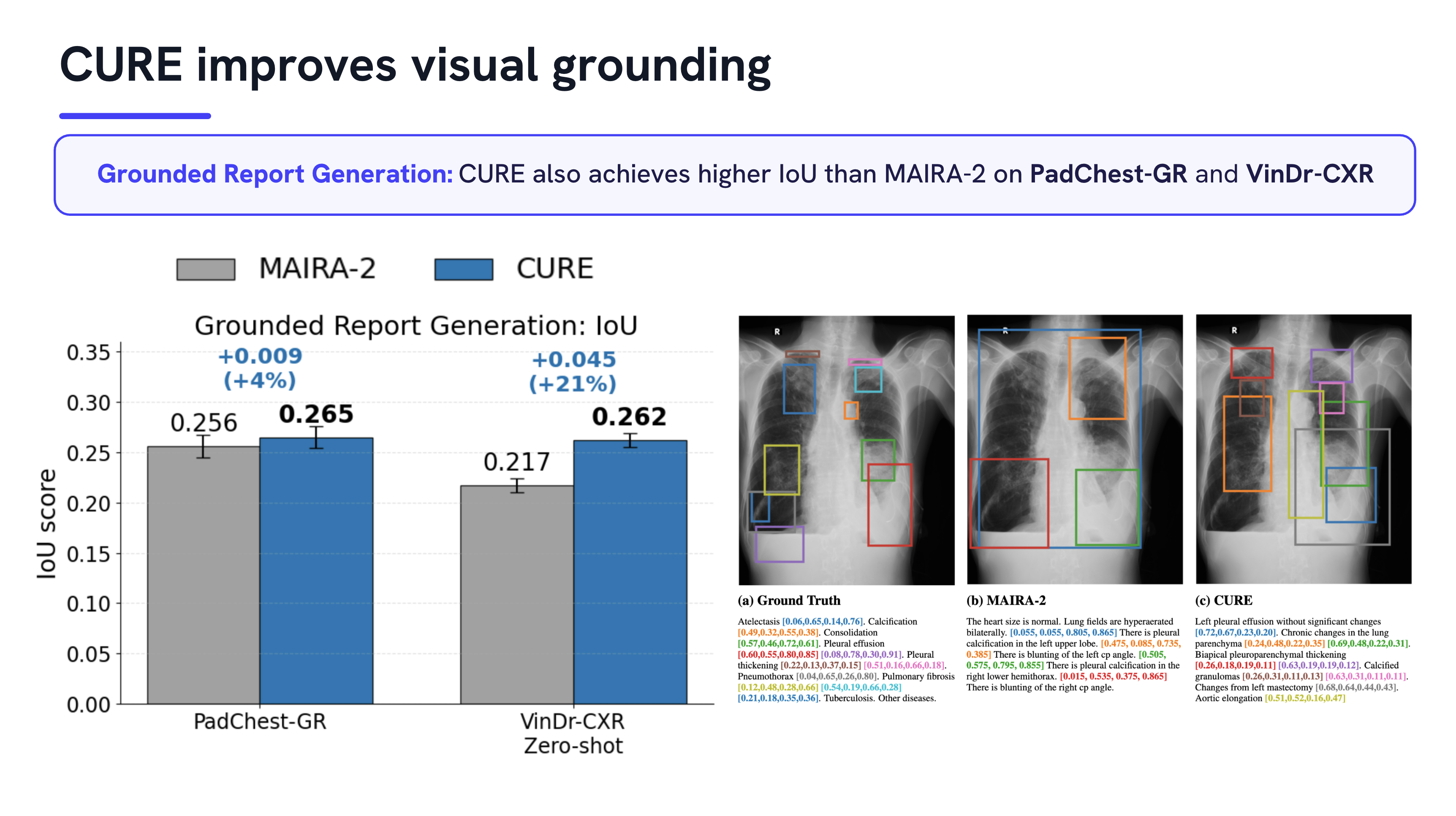The width and height of the screenshot is (1456, 816).
Task: Click the IoU score y-axis label
Action: point(46,524)
